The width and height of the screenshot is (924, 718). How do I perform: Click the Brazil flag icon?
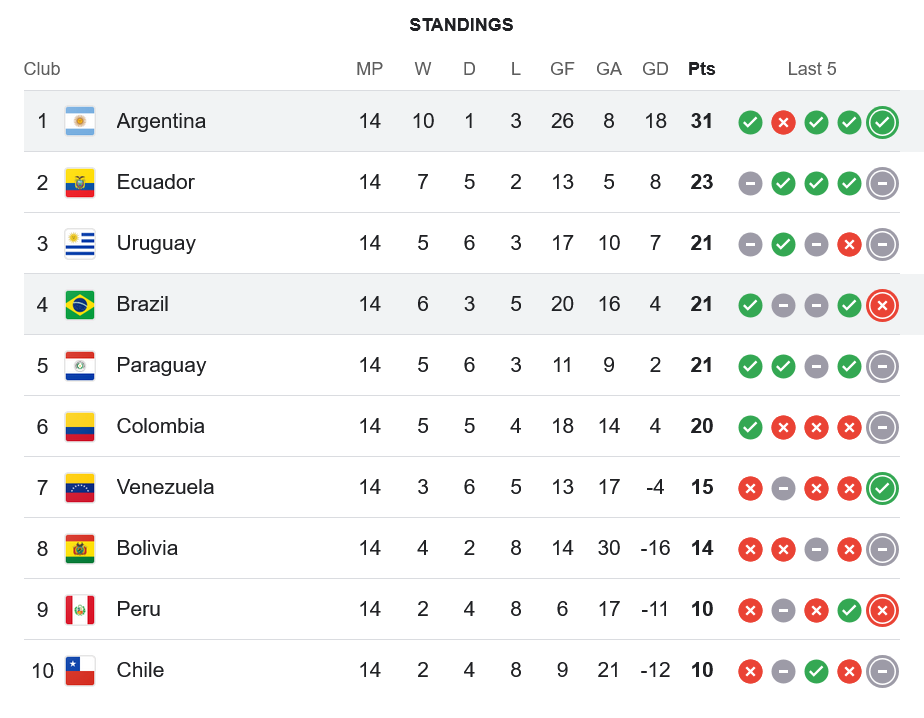click(x=80, y=304)
